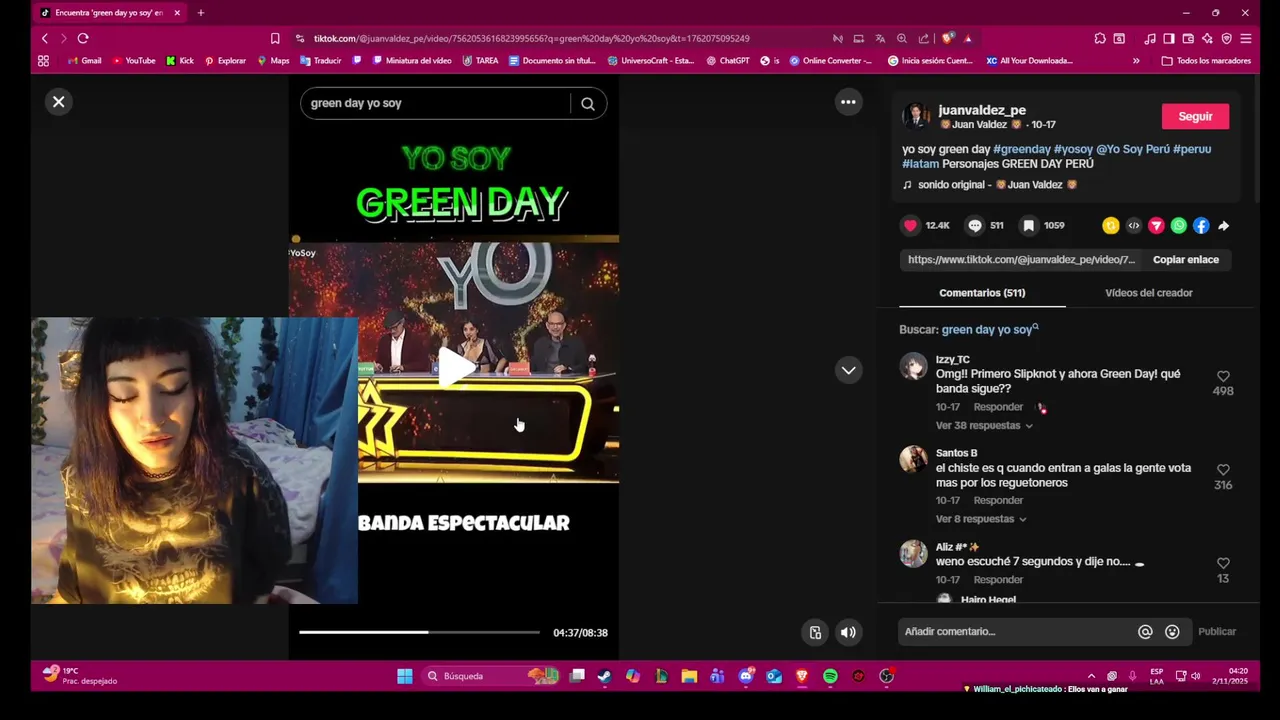Click the TikTok search field 'green day yo soy'
Image resolution: width=1280 pixels, height=720 pixels.
pos(436,103)
